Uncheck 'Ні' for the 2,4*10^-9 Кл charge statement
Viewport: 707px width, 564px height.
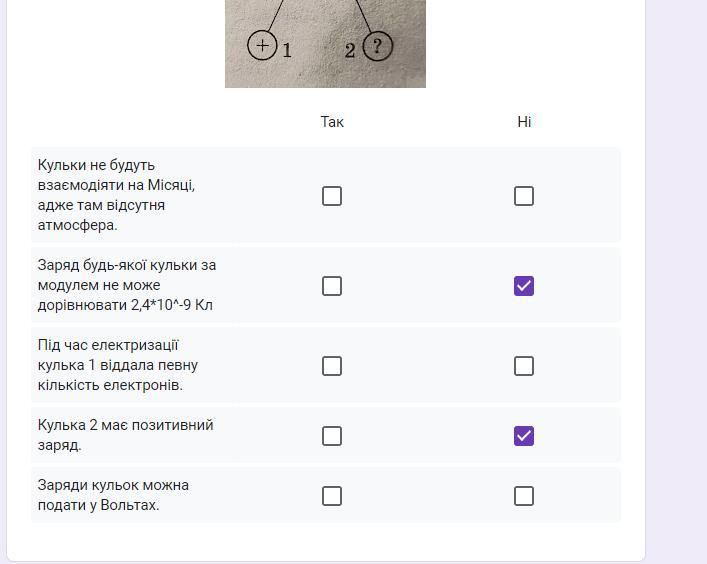pyautogui.click(x=524, y=286)
